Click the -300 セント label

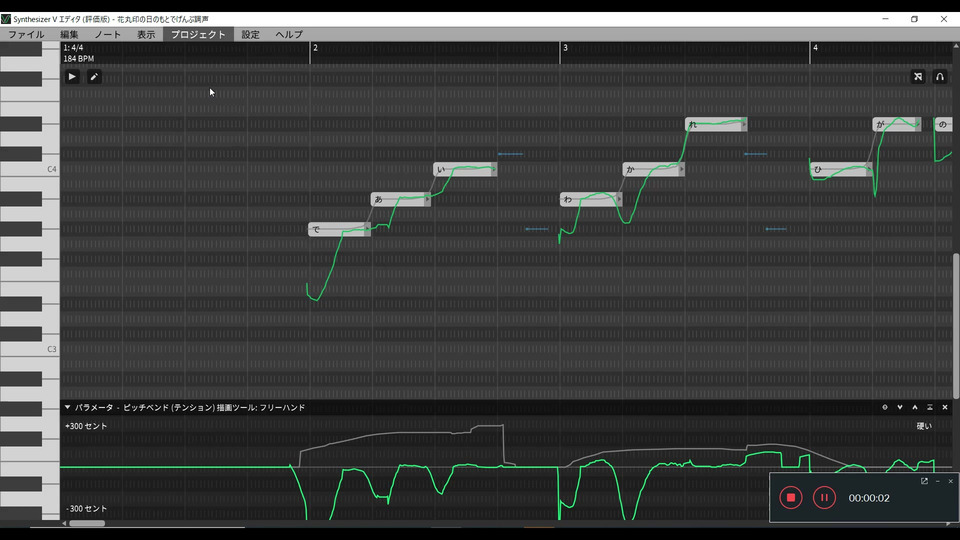pos(86,509)
